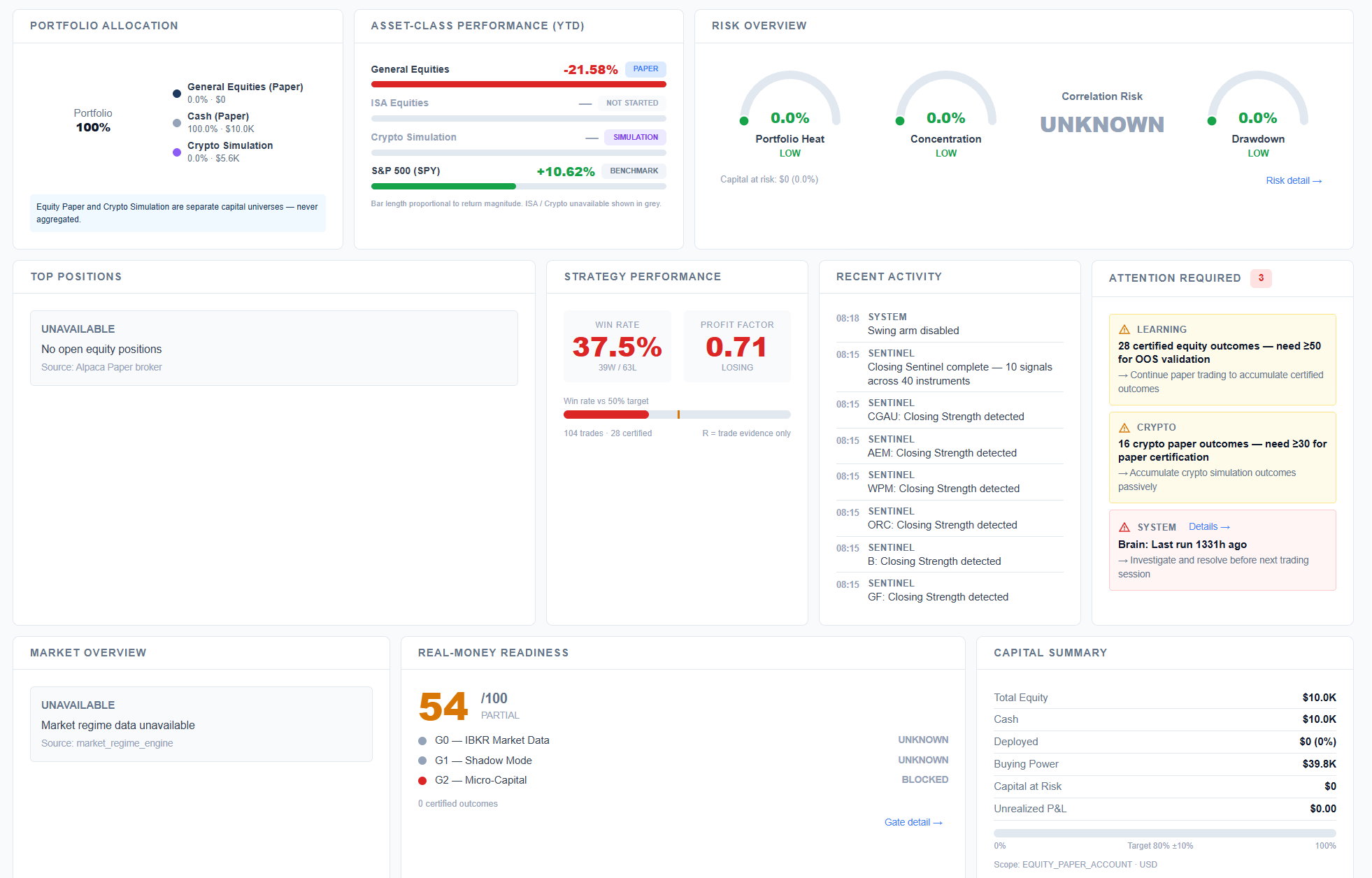Click the Drawdown gauge green dot

pos(1212,121)
